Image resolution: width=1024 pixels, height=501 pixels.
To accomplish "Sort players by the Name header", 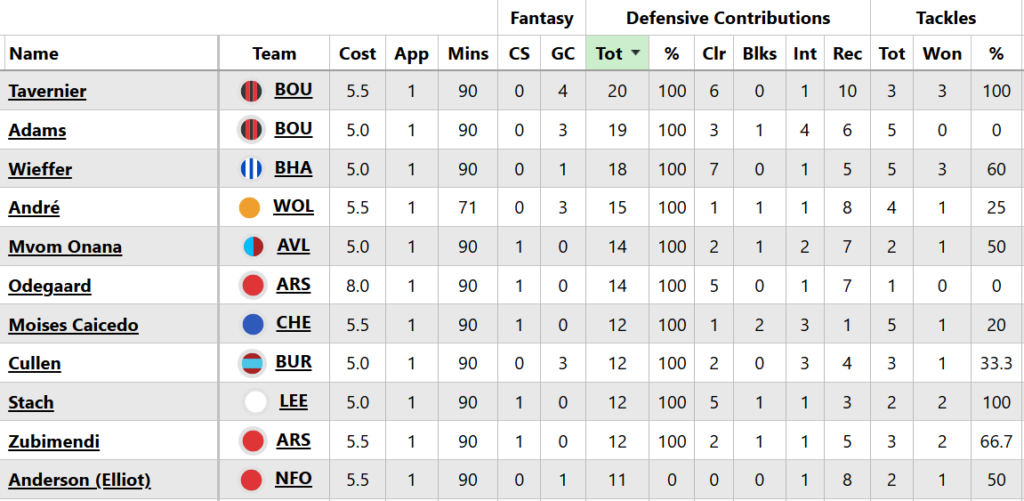I will point(34,54).
